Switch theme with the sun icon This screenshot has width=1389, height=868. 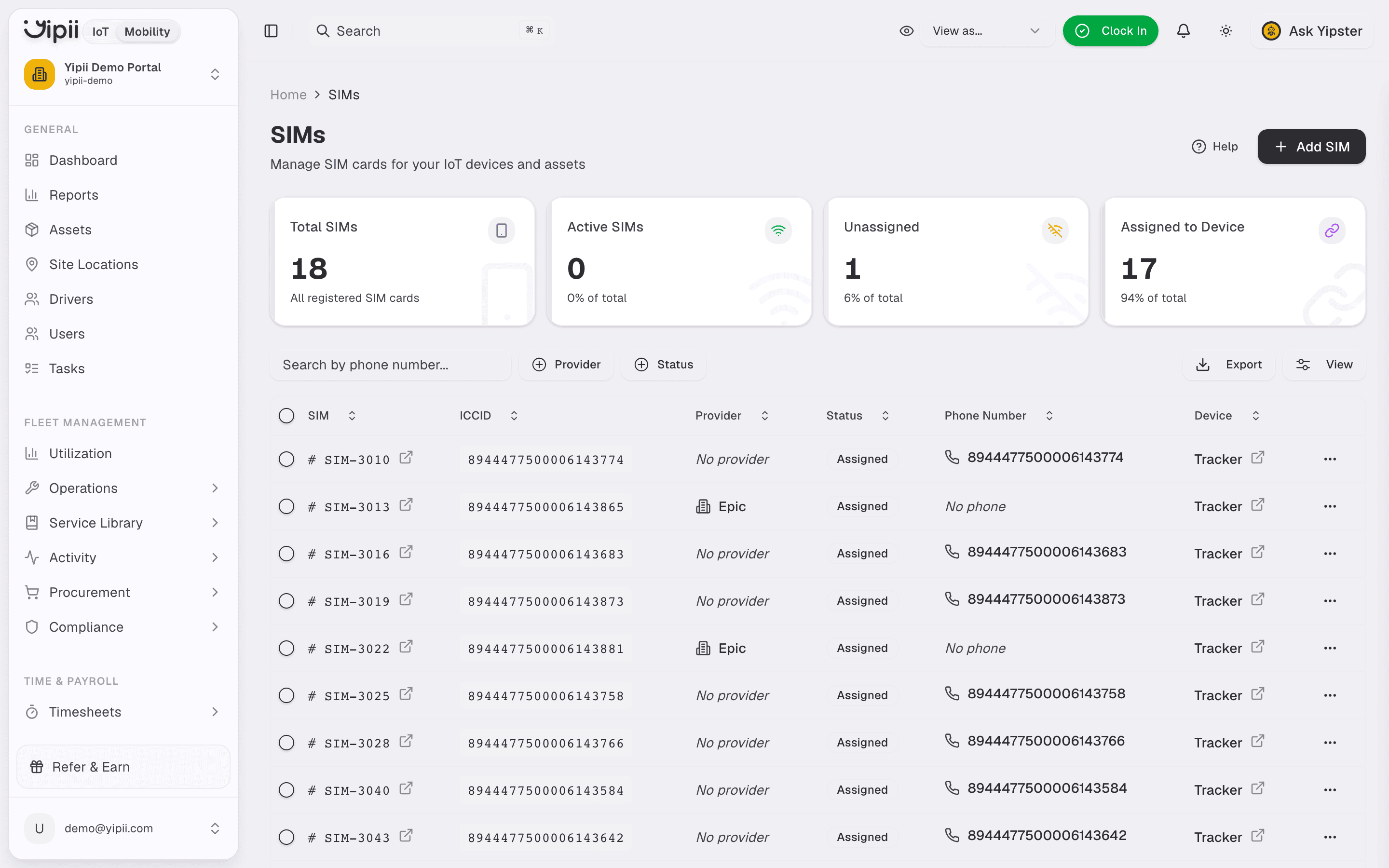tap(1226, 31)
